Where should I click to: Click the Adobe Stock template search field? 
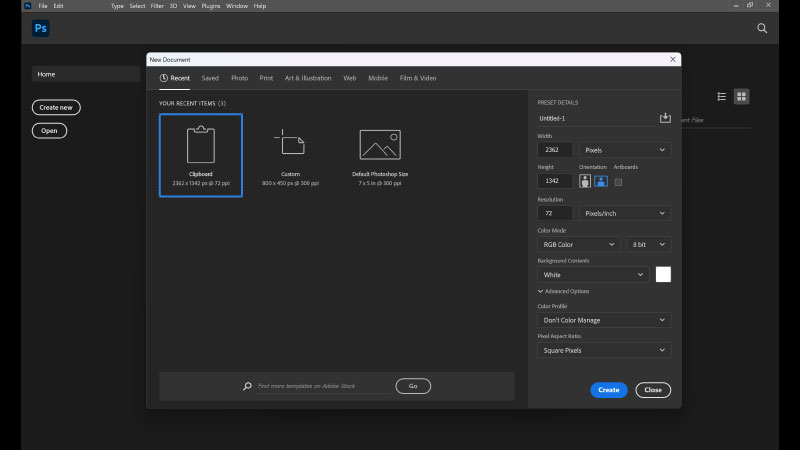click(x=322, y=386)
